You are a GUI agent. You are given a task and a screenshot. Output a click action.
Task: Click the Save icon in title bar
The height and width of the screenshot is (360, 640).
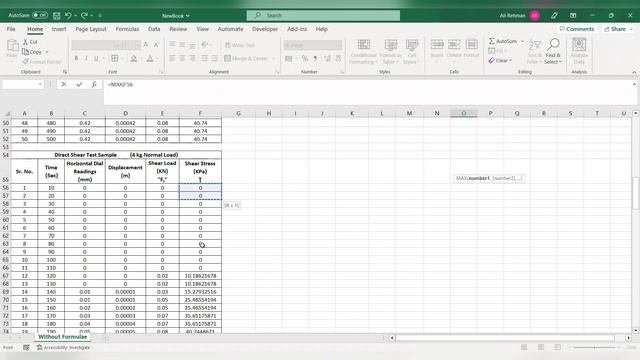[57, 16]
